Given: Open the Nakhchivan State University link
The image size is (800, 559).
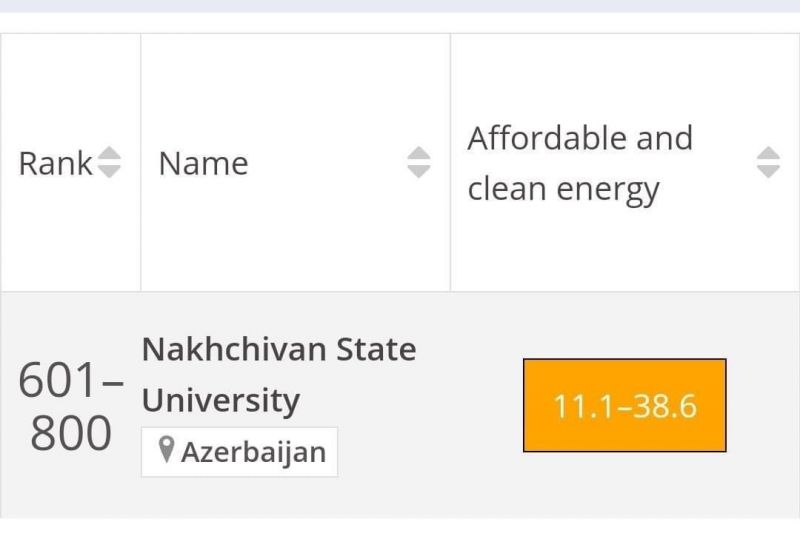Looking at the screenshot, I should tap(279, 374).
